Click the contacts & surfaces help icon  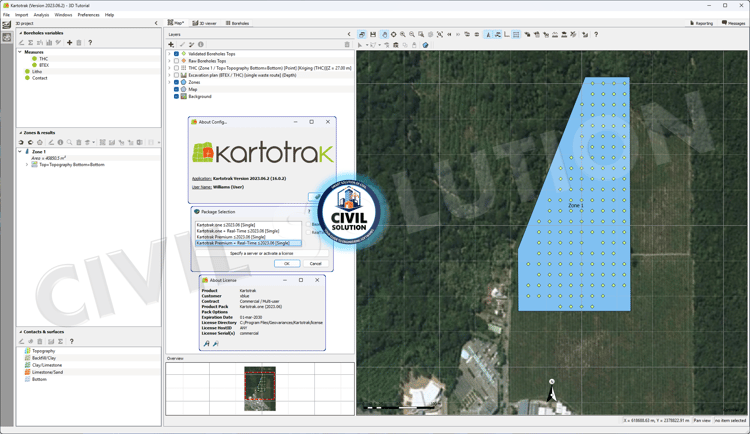[x=71, y=341]
